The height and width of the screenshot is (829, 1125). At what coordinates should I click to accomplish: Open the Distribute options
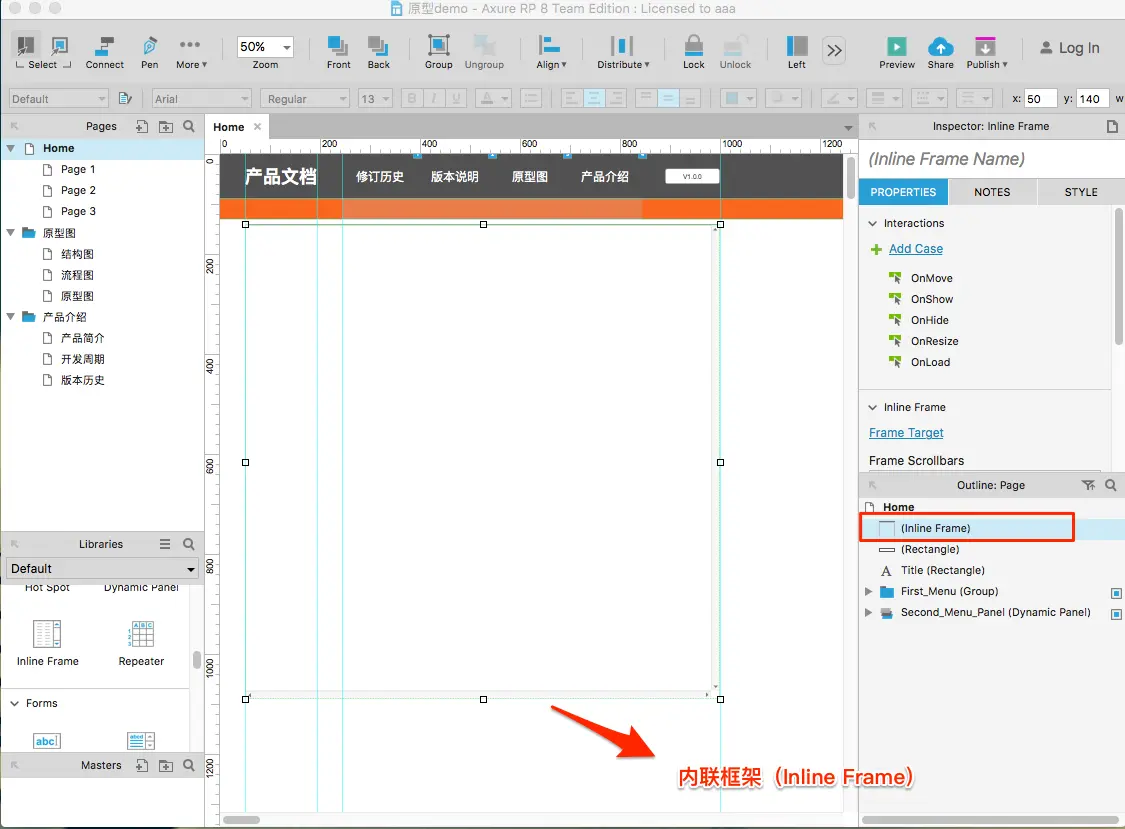623,52
